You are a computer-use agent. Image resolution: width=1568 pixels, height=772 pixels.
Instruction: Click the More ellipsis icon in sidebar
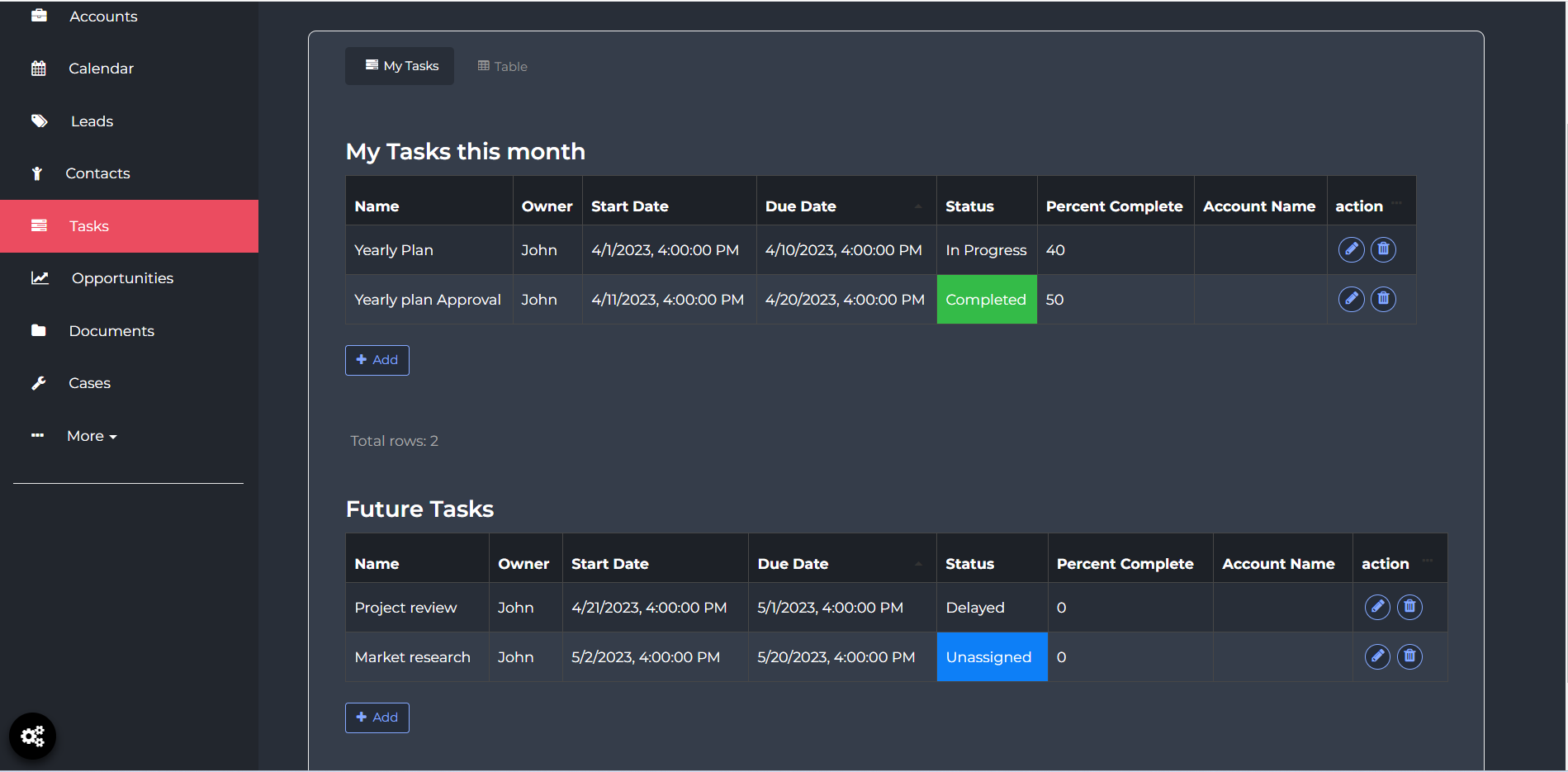(x=38, y=435)
